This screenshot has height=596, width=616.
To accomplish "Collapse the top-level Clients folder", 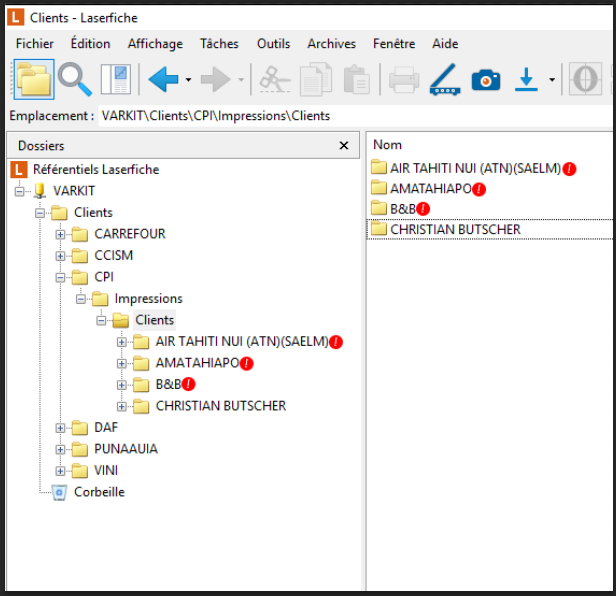I will tap(40, 213).
